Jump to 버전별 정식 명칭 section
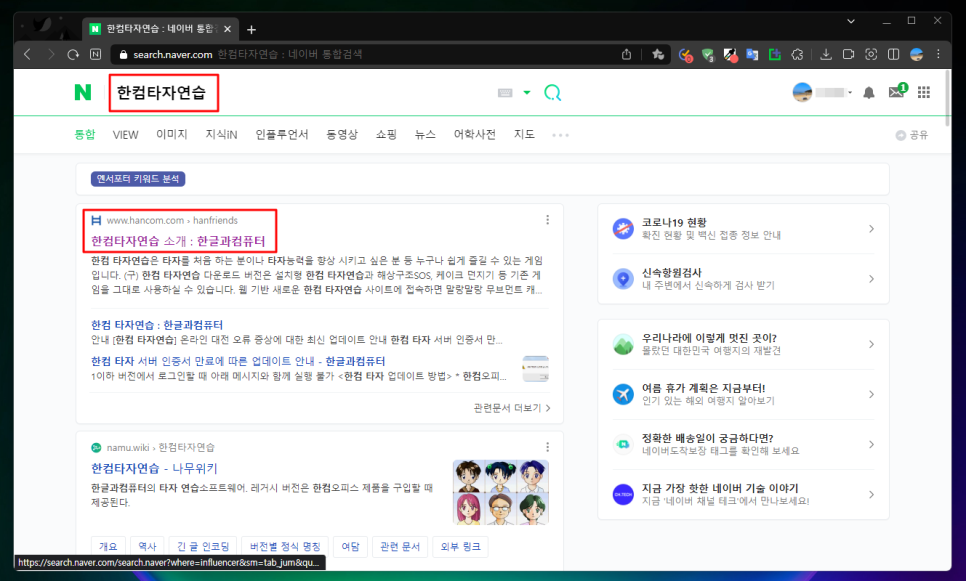Screen dimensions: 966x581 coord(285,546)
